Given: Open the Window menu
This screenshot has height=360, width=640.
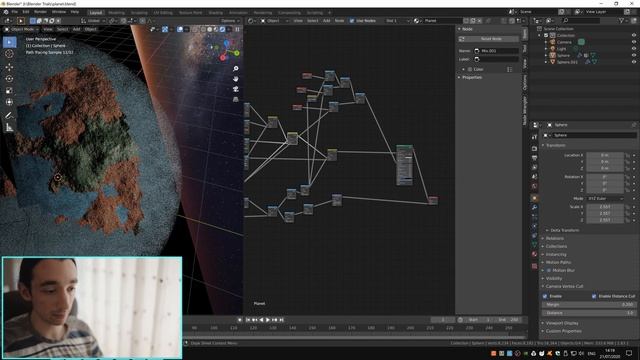Looking at the screenshot, I should coord(59,12).
